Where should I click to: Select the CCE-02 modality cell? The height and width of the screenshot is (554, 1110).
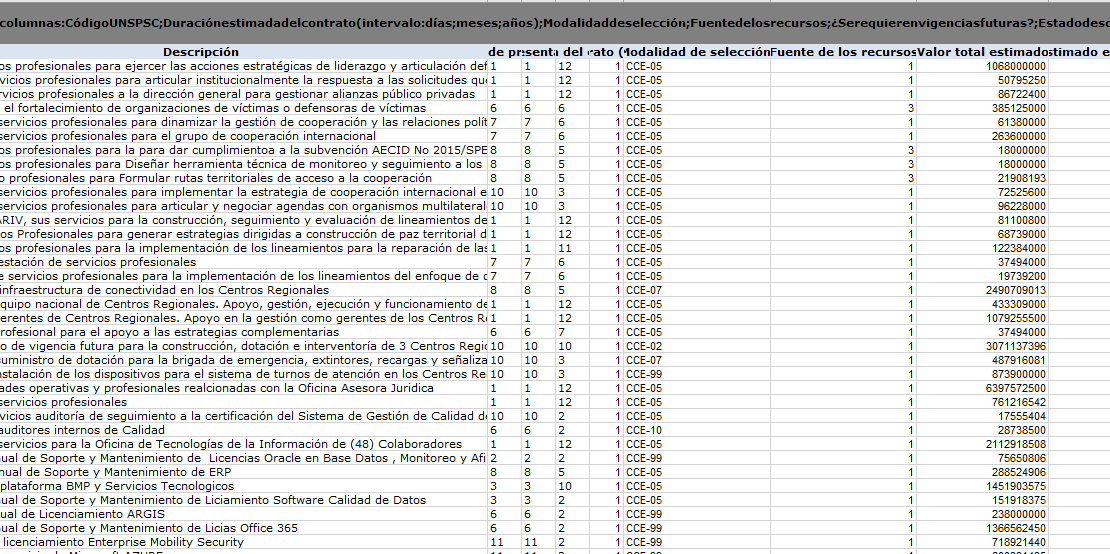[x=697, y=346]
